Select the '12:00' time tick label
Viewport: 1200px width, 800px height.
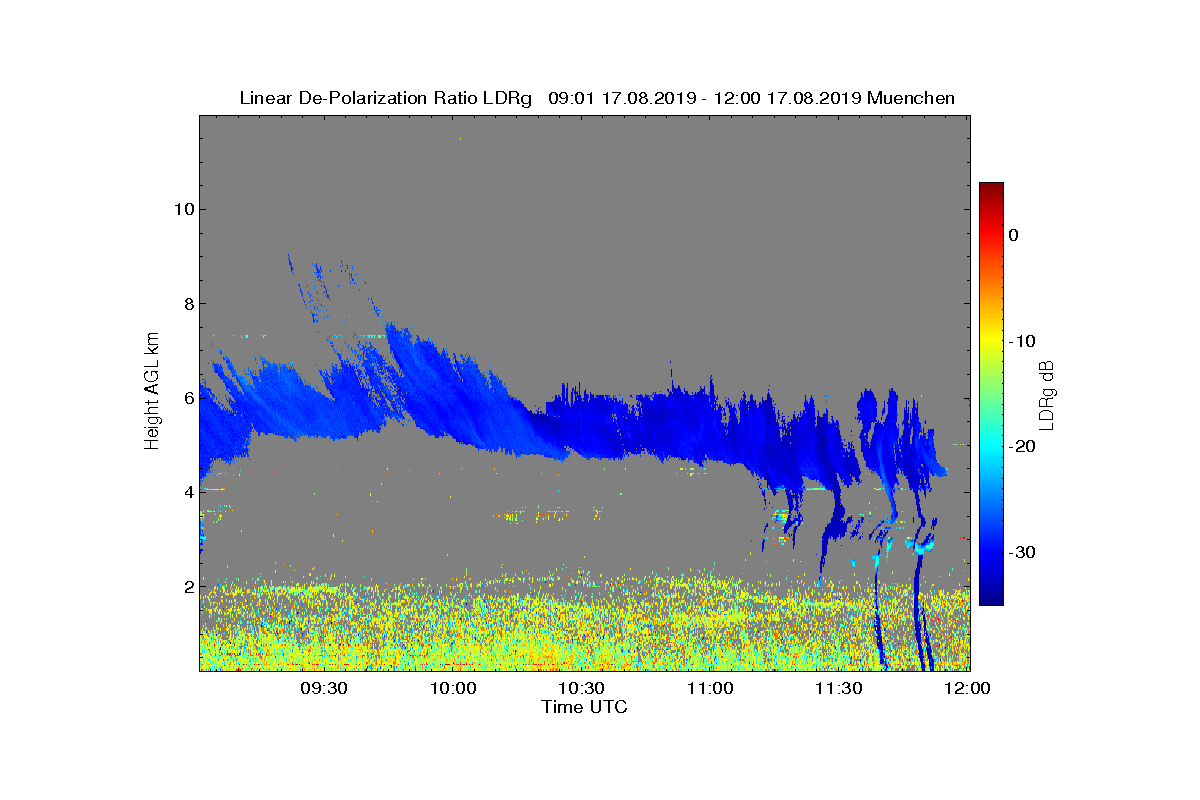click(967, 688)
